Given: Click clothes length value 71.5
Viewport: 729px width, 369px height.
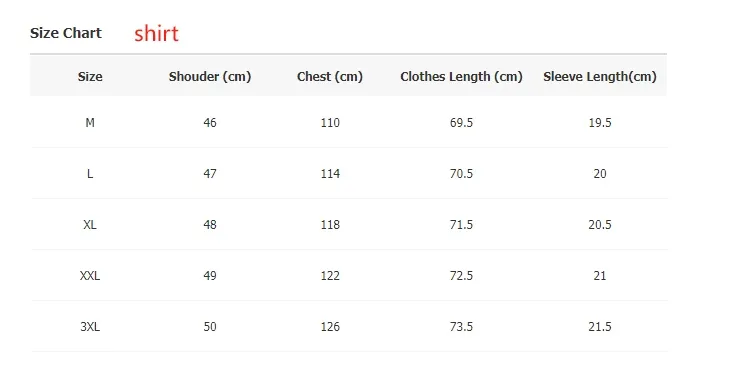Looking at the screenshot, I should pyautogui.click(x=461, y=225).
